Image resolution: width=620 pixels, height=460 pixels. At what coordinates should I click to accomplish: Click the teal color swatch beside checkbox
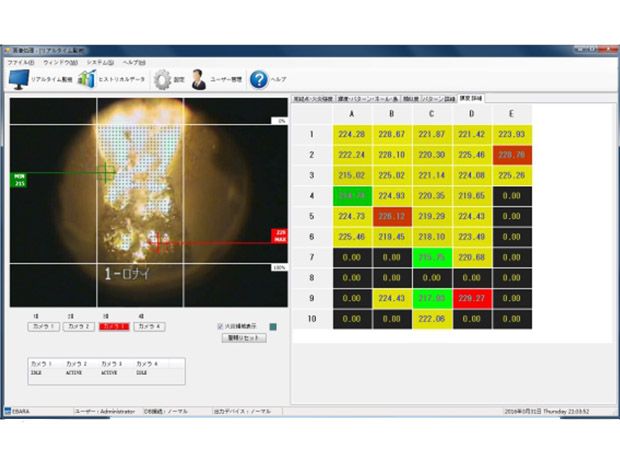pyautogui.click(x=272, y=326)
